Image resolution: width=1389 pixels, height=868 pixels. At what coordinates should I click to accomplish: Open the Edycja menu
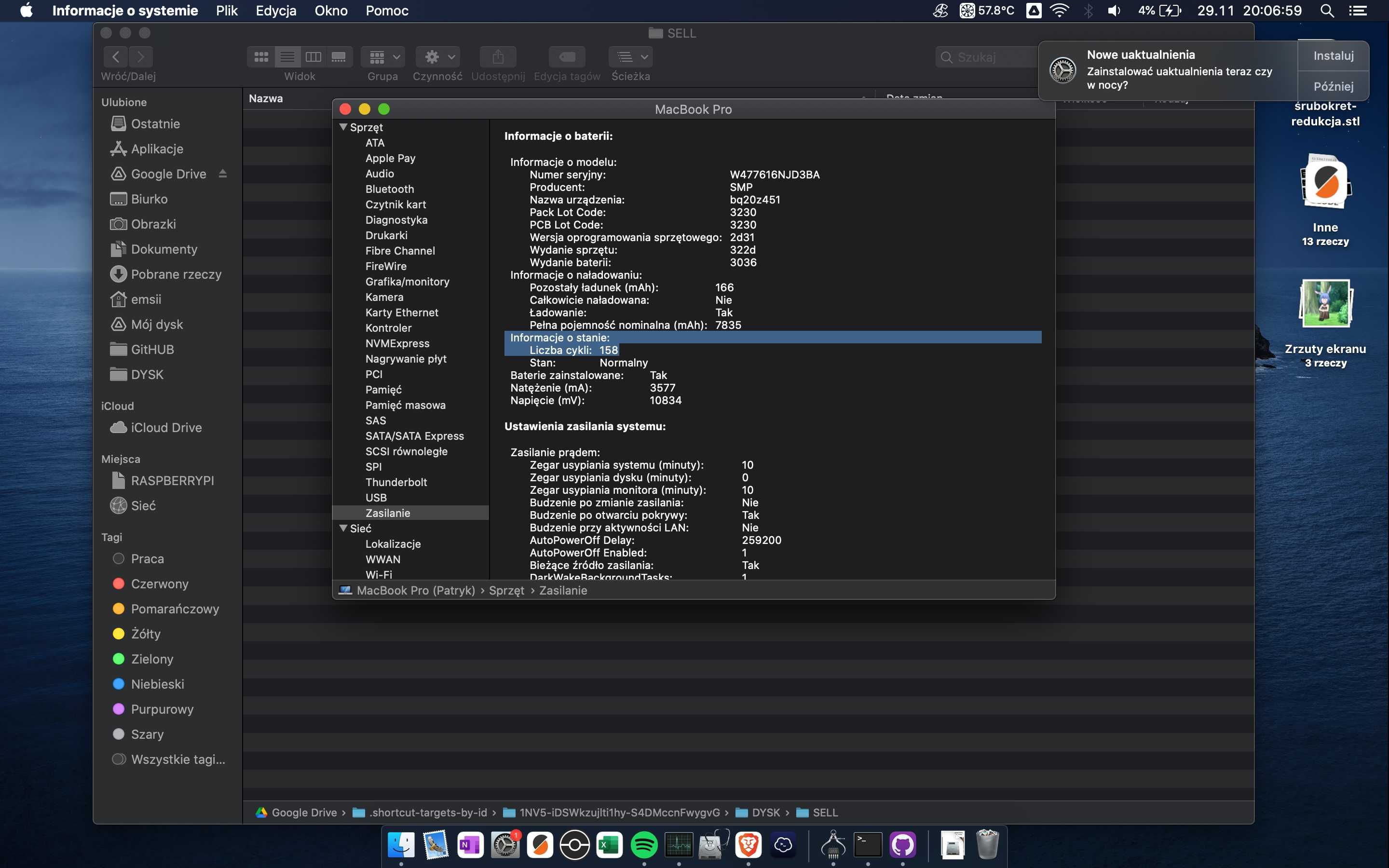pyautogui.click(x=276, y=10)
